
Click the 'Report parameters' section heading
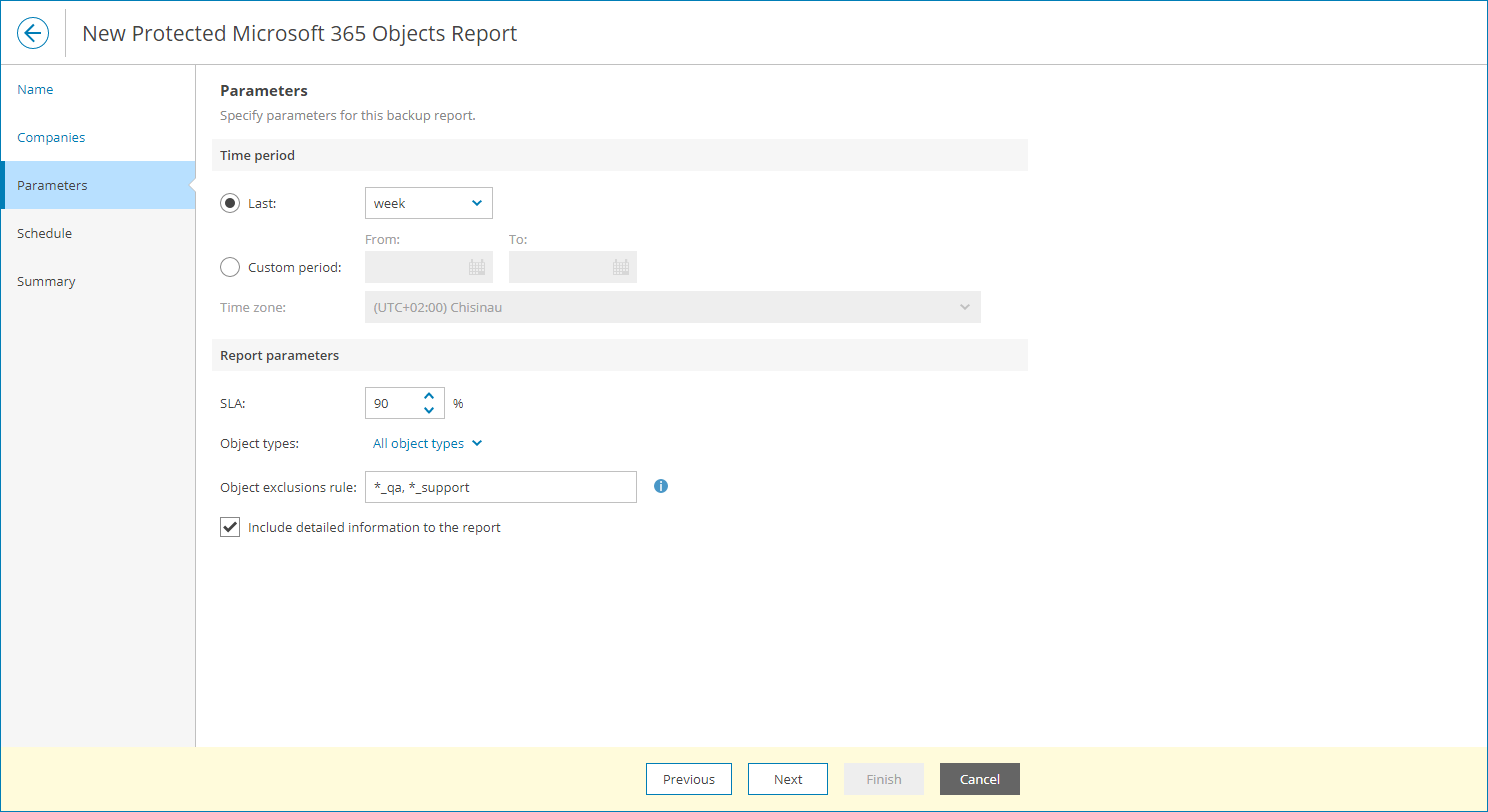pyautogui.click(x=279, y=355)
